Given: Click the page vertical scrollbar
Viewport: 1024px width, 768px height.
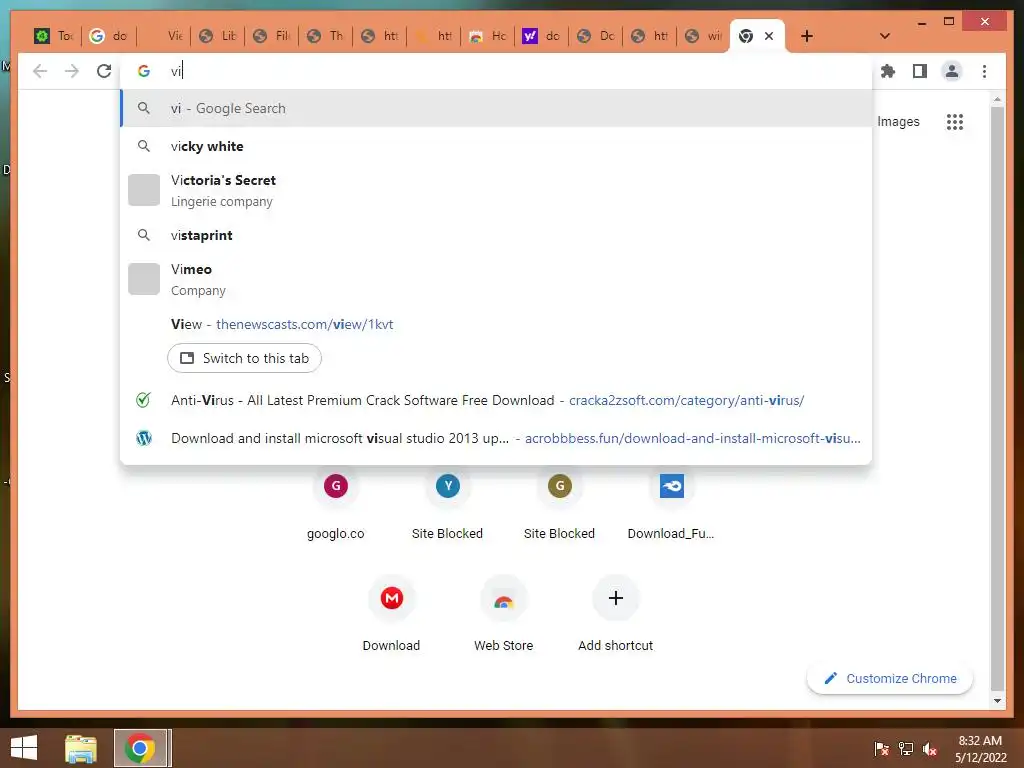Looking at the screenshot, I should [997, 398].
